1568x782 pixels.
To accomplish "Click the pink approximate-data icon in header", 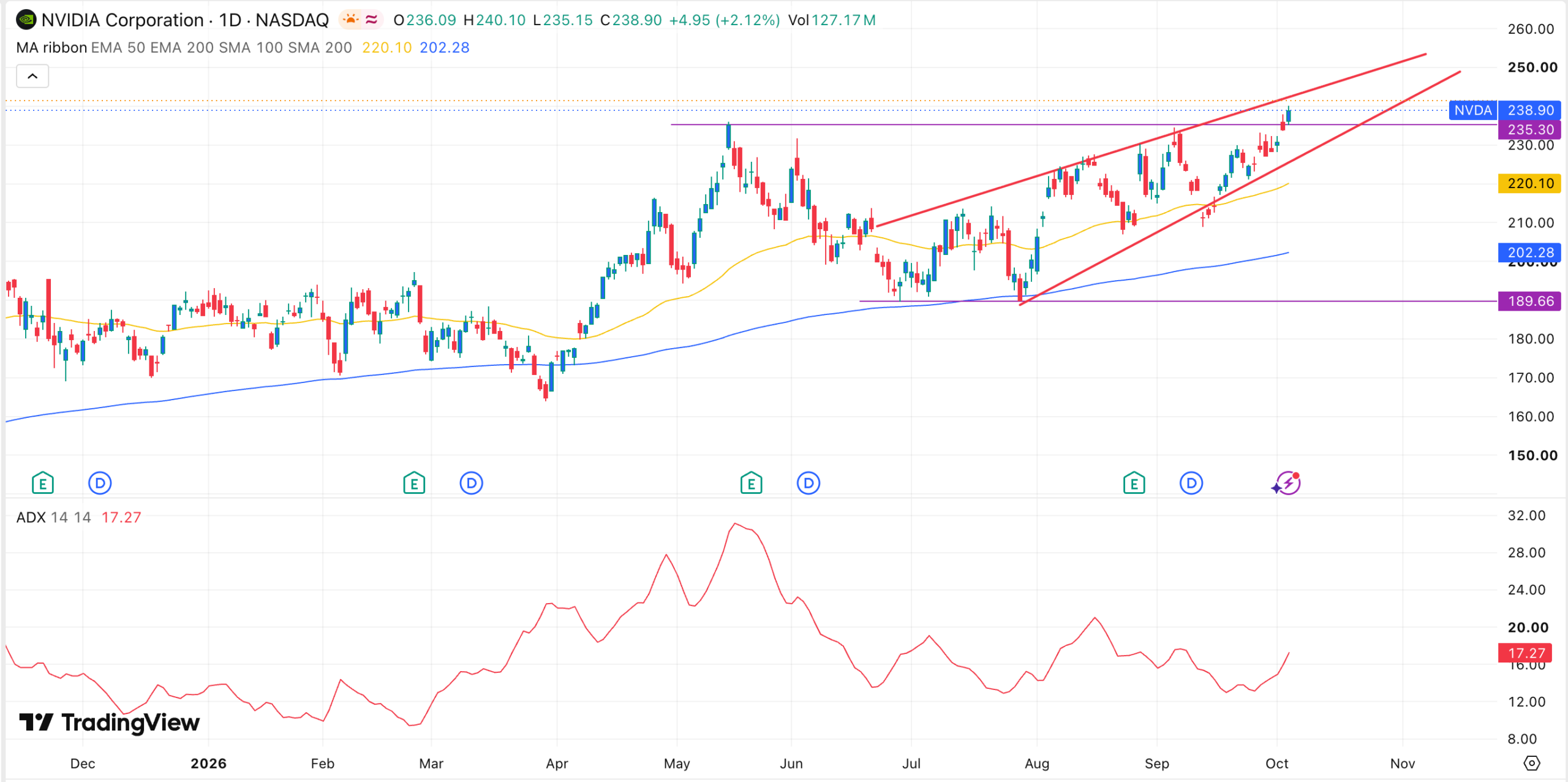I will (372, 20).
